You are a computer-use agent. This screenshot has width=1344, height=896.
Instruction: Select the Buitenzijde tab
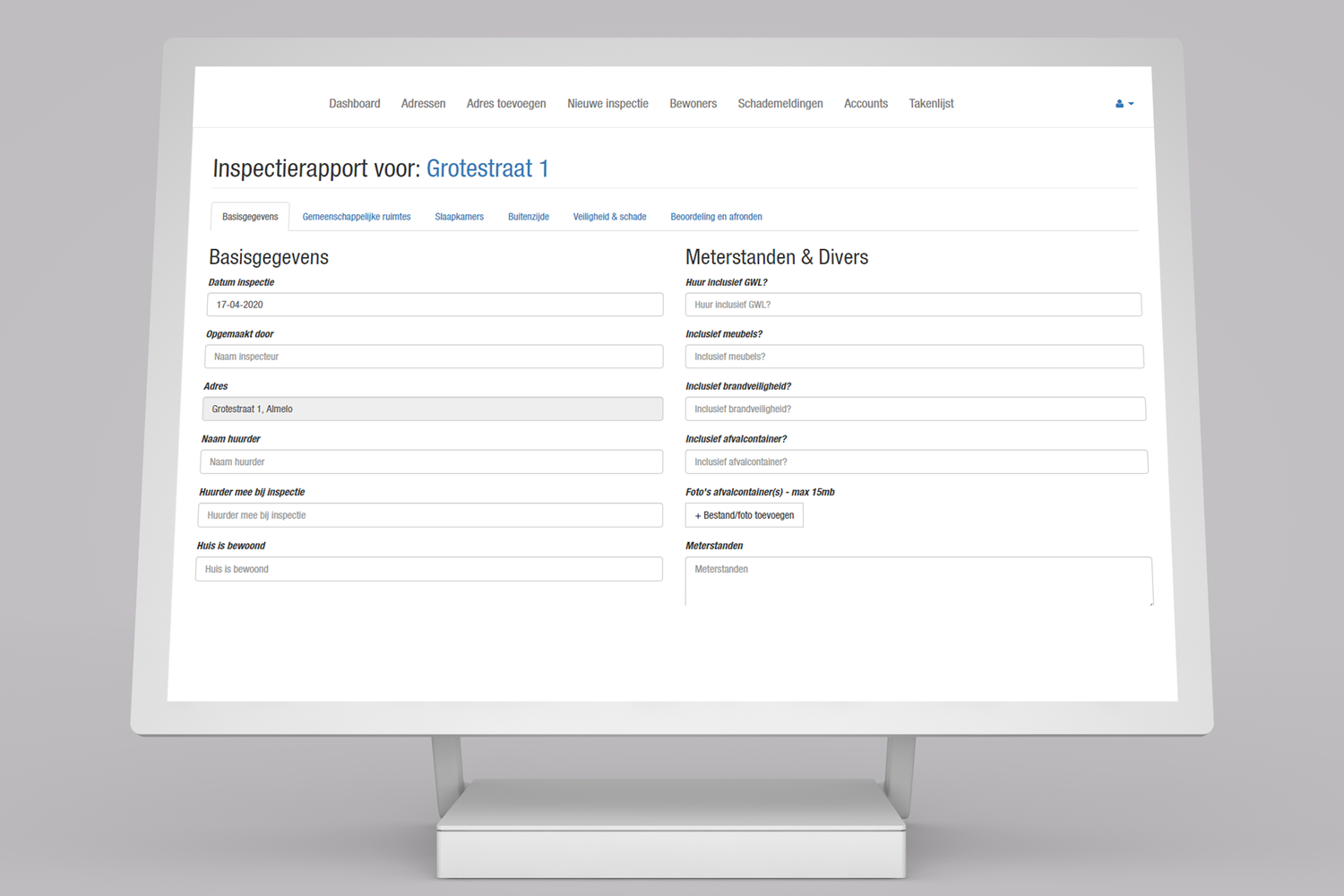(528, 217)
